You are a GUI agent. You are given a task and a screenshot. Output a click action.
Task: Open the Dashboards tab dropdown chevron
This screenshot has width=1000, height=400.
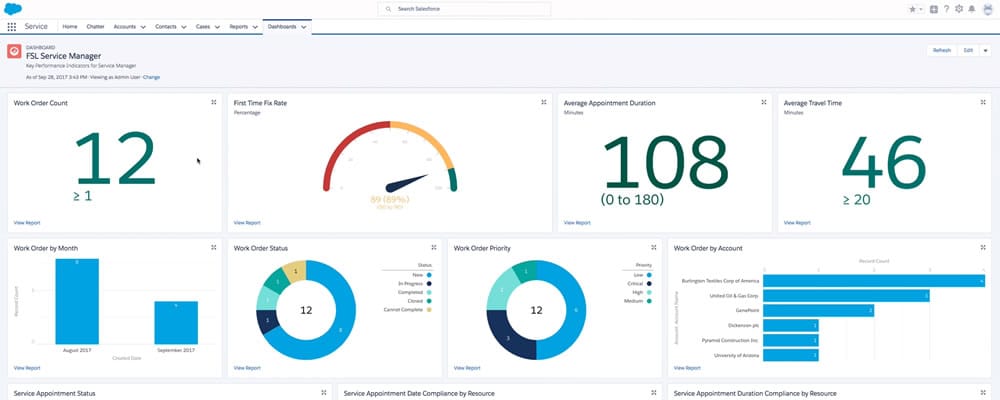pos(304,27)
